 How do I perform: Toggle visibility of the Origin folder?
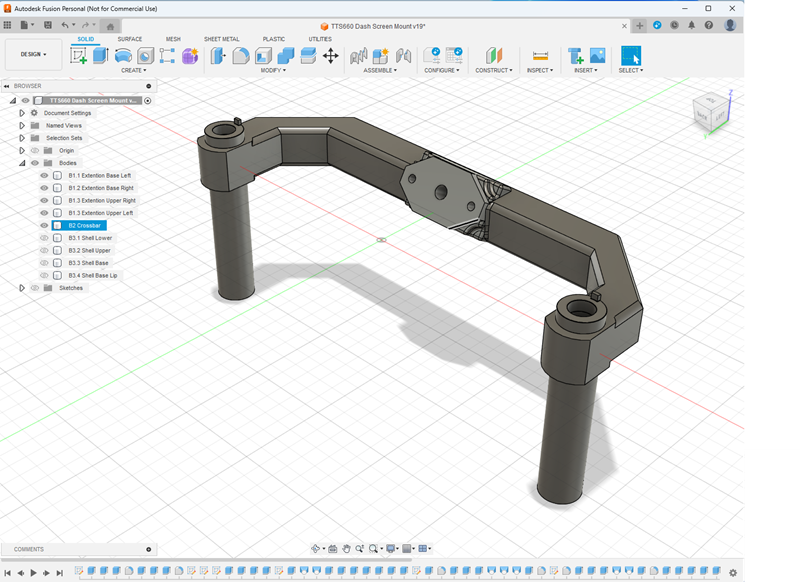pos(35,150)
